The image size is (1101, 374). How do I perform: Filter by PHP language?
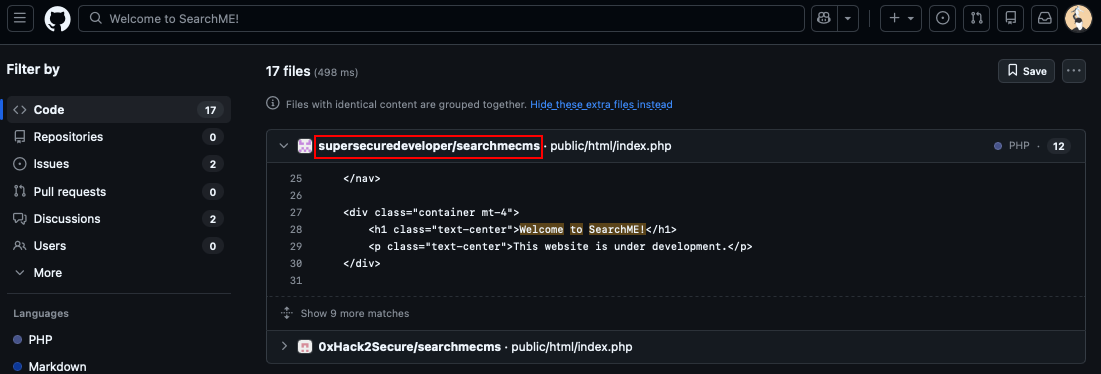[x=40, y=340]
